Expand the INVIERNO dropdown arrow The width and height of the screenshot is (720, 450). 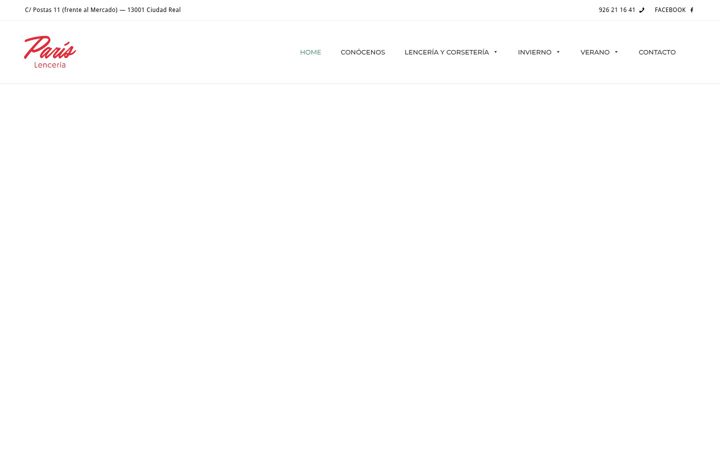pyautogui.click(x=558, y=52)
